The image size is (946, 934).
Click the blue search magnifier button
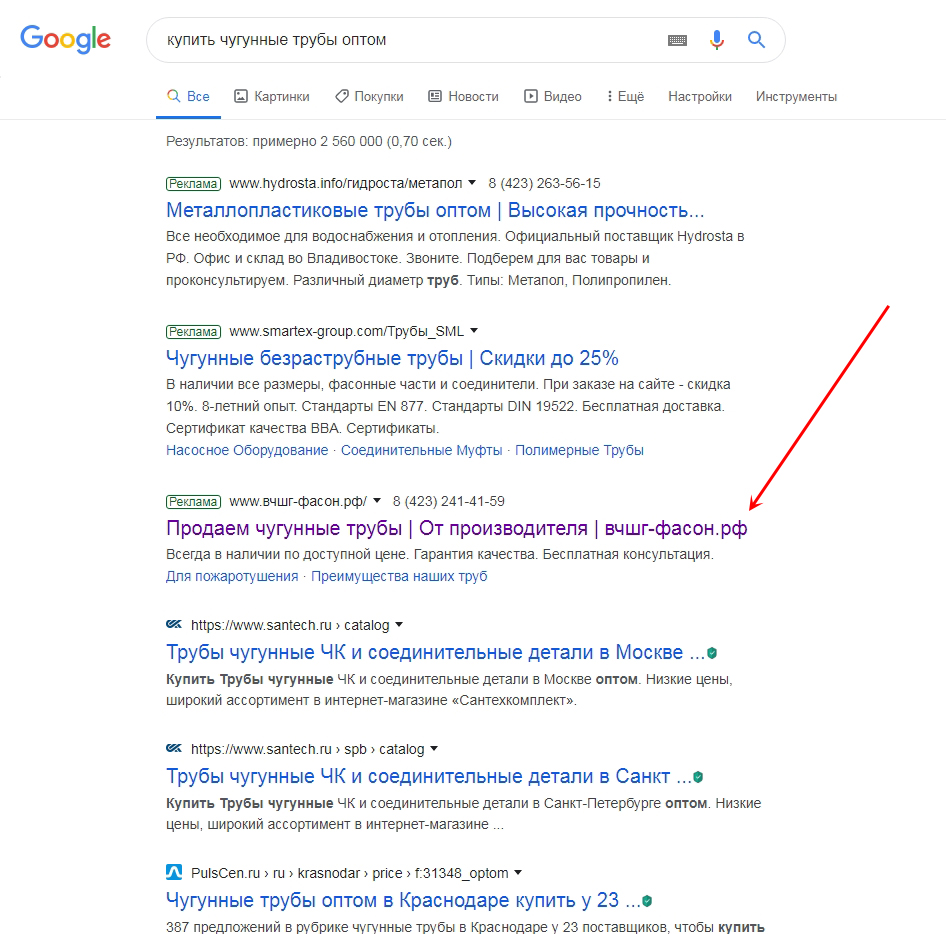click(756, 40)
